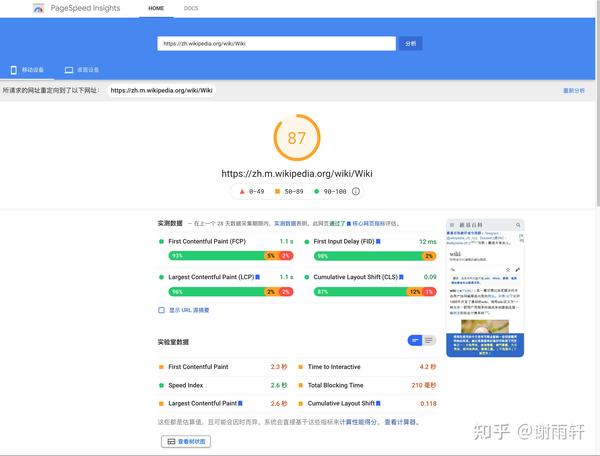Click the 查看树状图 button
This screenshot has width=600, height=456.
click(x=186, y=441)
